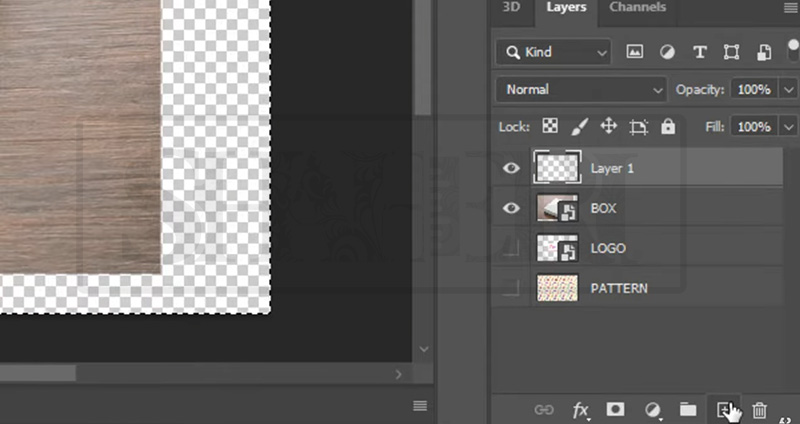Click the adjustment layer filter icon
This screenshot has width=800, height=424.
666,52
